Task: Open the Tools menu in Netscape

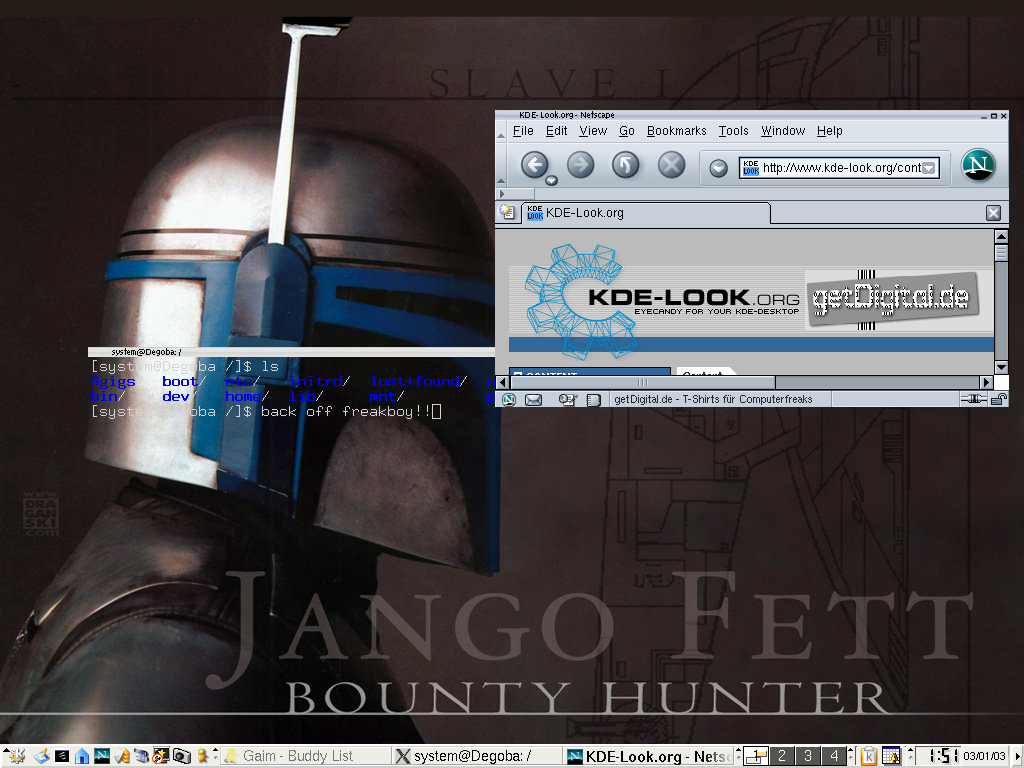Action: click(x=733, y=131)
